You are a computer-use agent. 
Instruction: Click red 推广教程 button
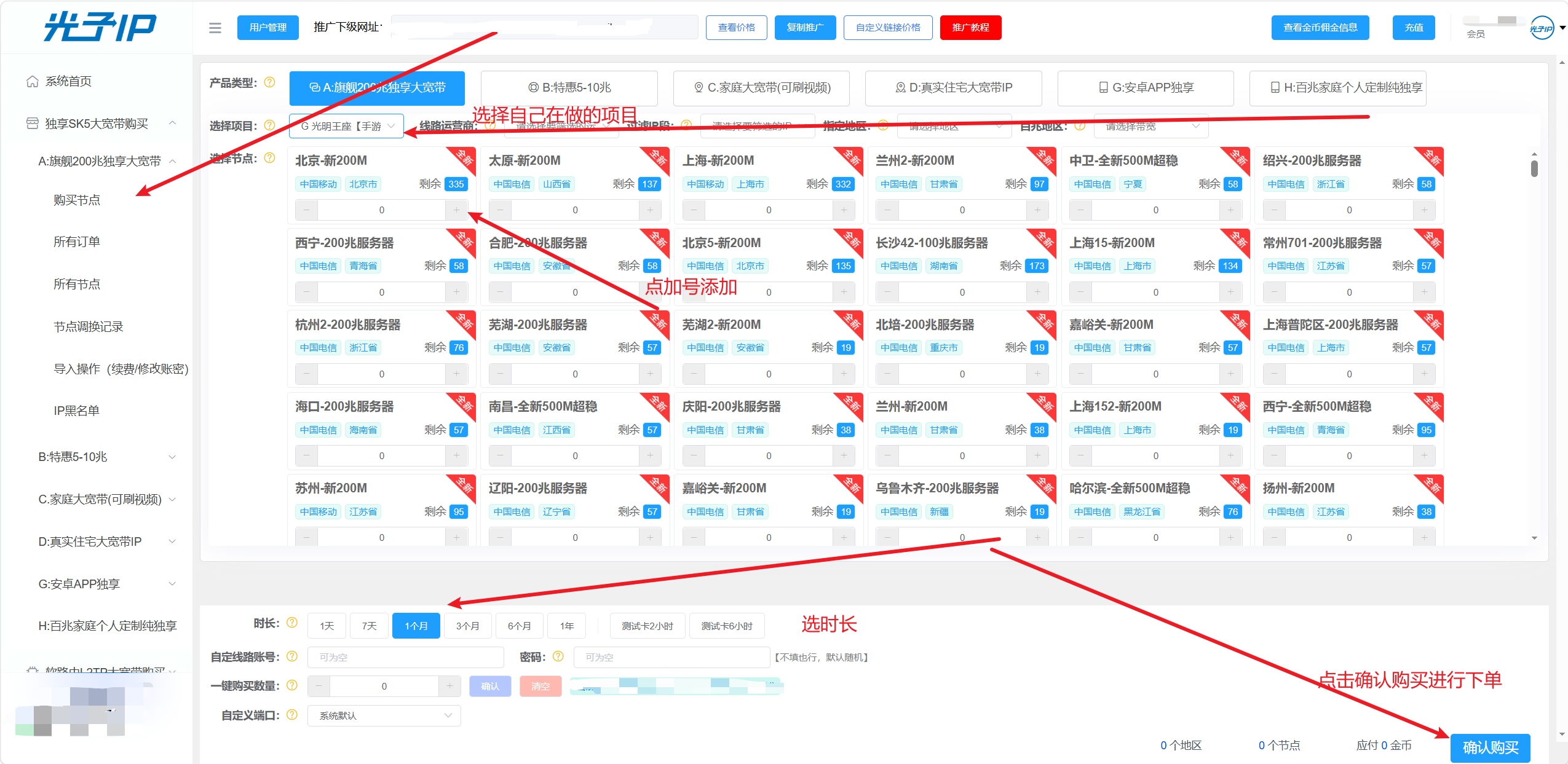(971, 28)
